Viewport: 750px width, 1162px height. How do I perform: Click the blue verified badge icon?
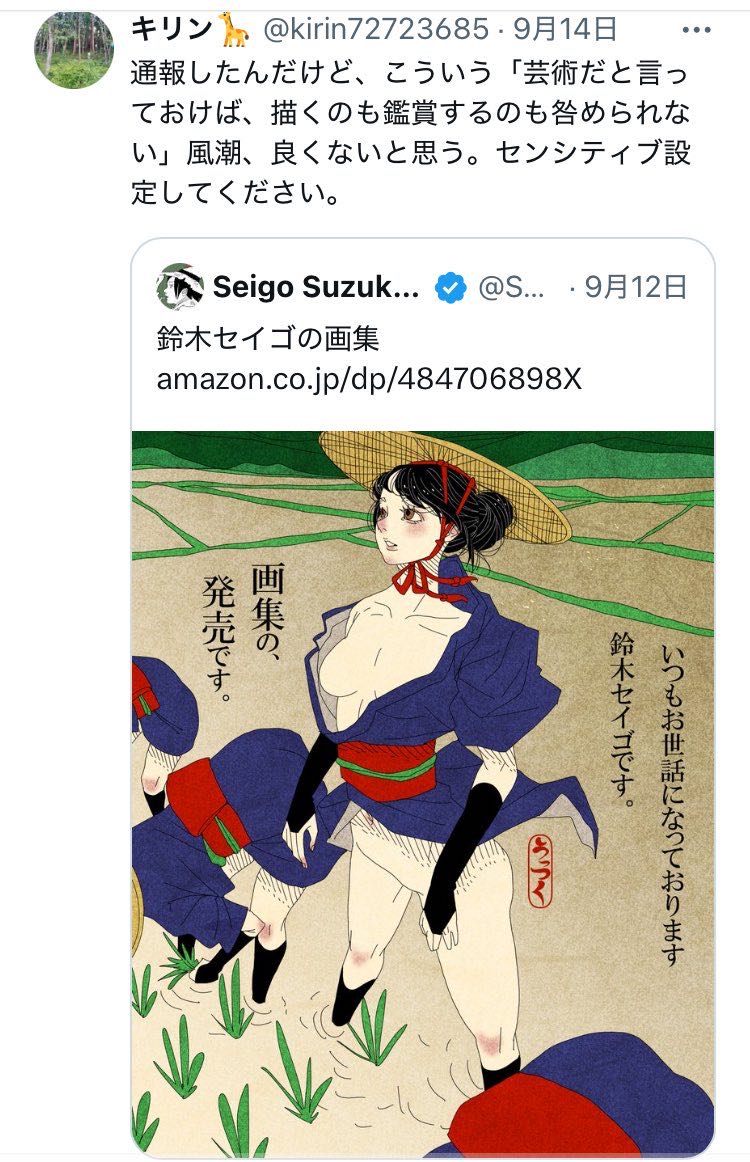pyautogui.click(x=450, y=288)
